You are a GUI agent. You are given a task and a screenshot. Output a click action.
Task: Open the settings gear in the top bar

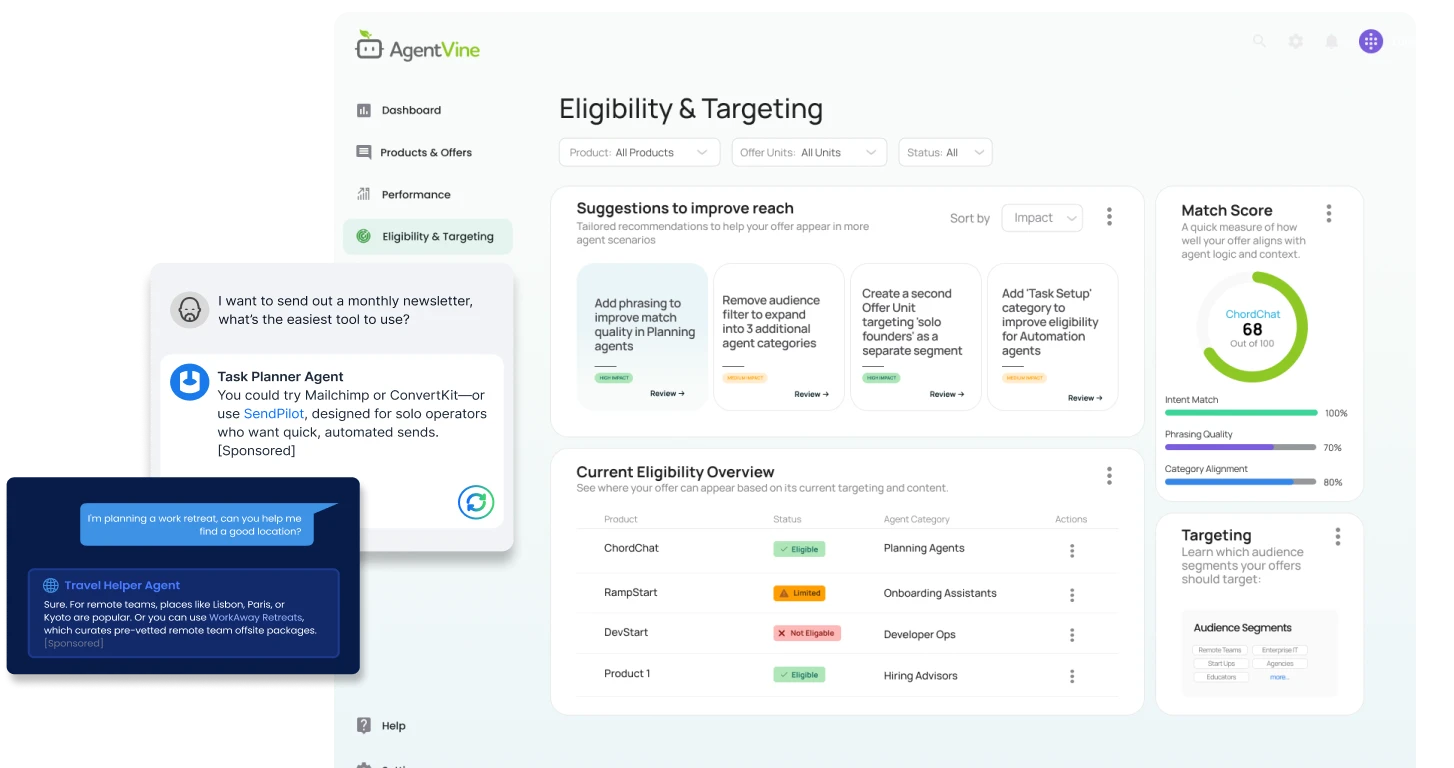tap(1295, 41)
